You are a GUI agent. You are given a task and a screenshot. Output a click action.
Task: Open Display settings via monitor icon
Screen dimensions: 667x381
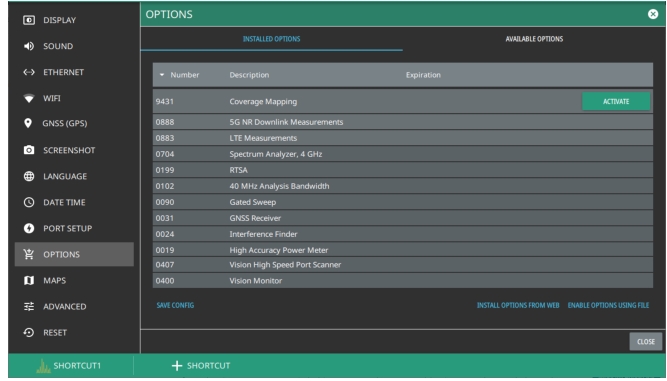(x=29, y=20)
